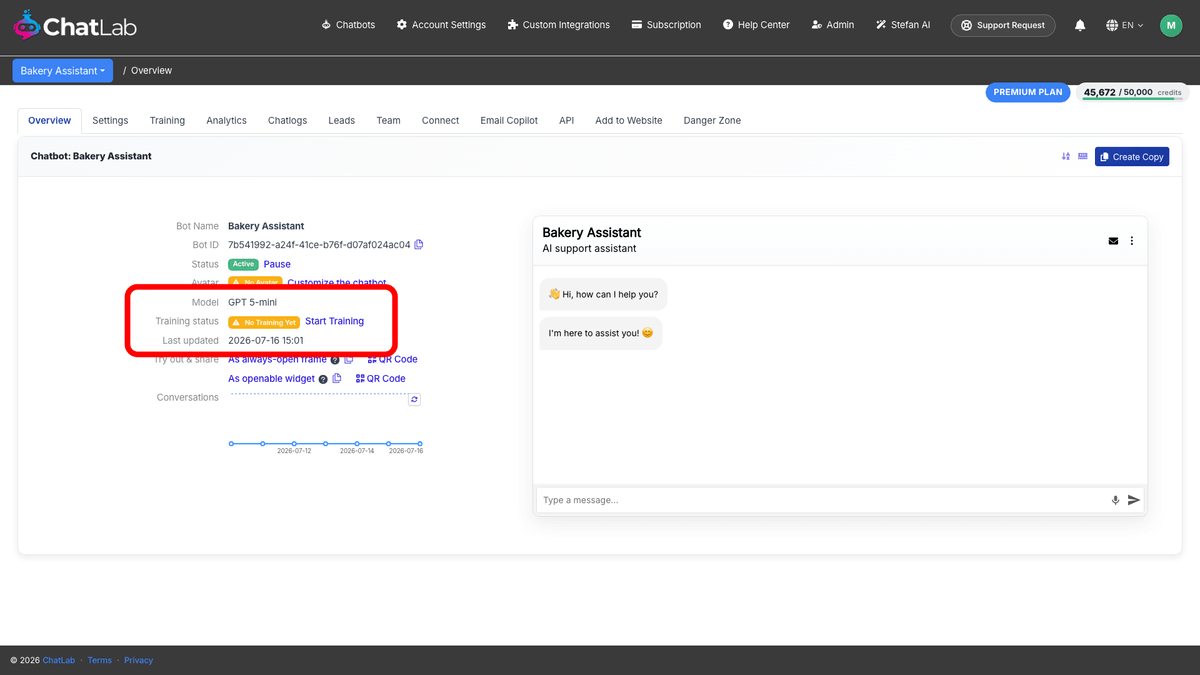Click the Last updated value 2026-07-16 15:01
Image resolution: width=1200 pixels, height=675 pixels.
pyautogui.click(x=266, y=341)
